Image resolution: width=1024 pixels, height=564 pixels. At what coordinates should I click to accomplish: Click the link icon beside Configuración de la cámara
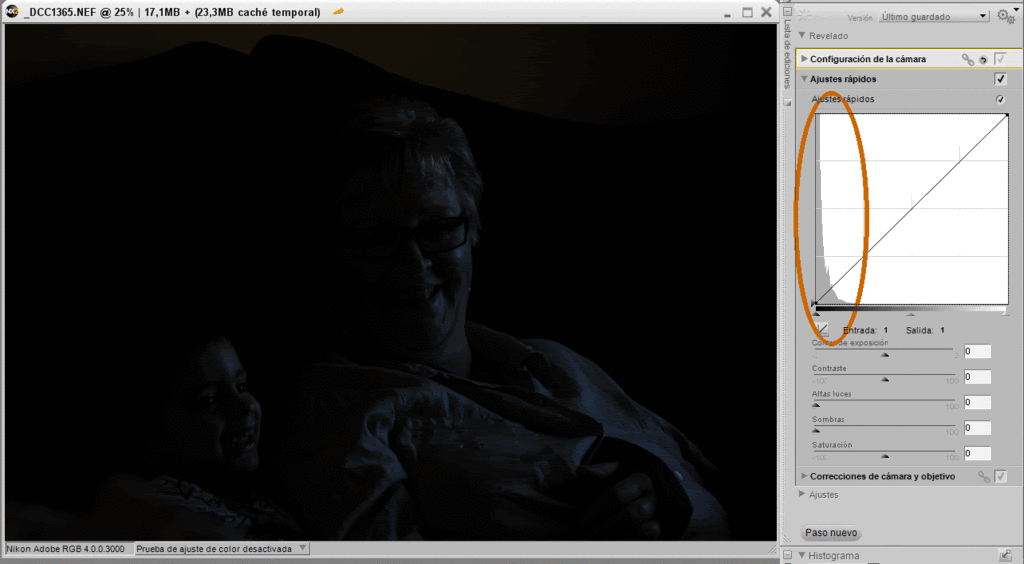point(968,59)
